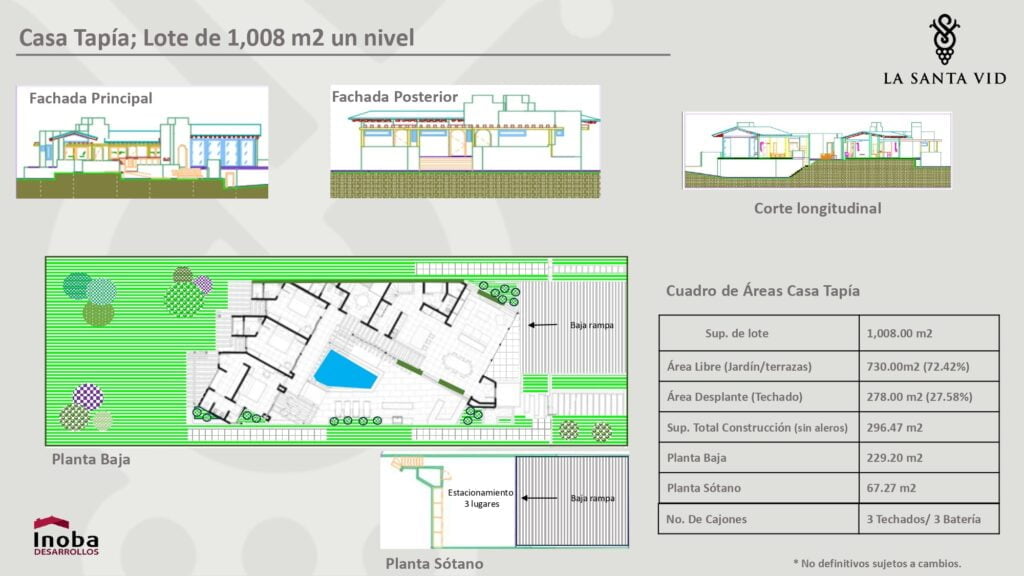Click the 'Fachada Principal' label
Screen dimensions: 1024x576
point(91,99)
